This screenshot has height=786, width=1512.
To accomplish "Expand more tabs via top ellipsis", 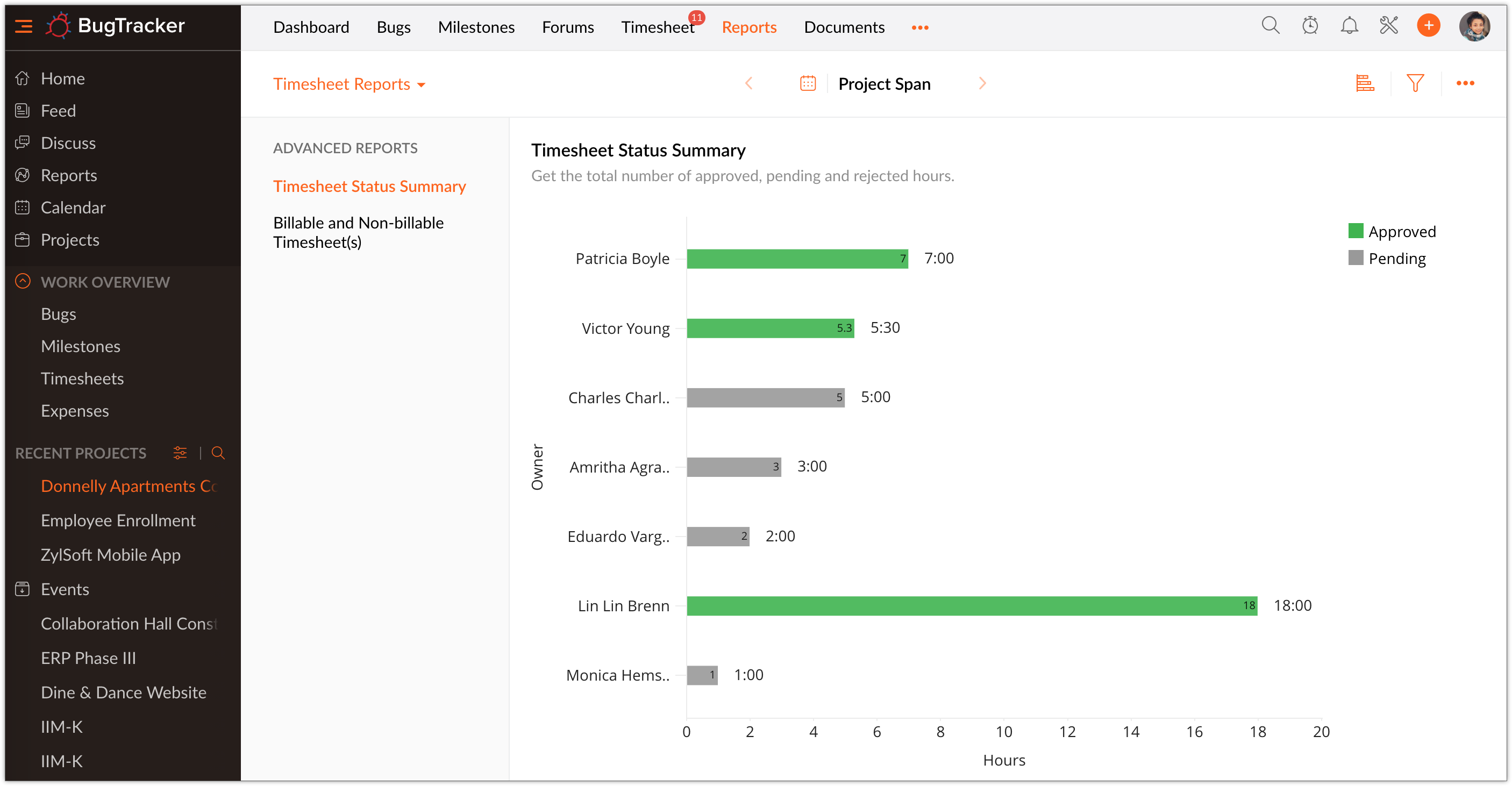I will click(920, 27).
